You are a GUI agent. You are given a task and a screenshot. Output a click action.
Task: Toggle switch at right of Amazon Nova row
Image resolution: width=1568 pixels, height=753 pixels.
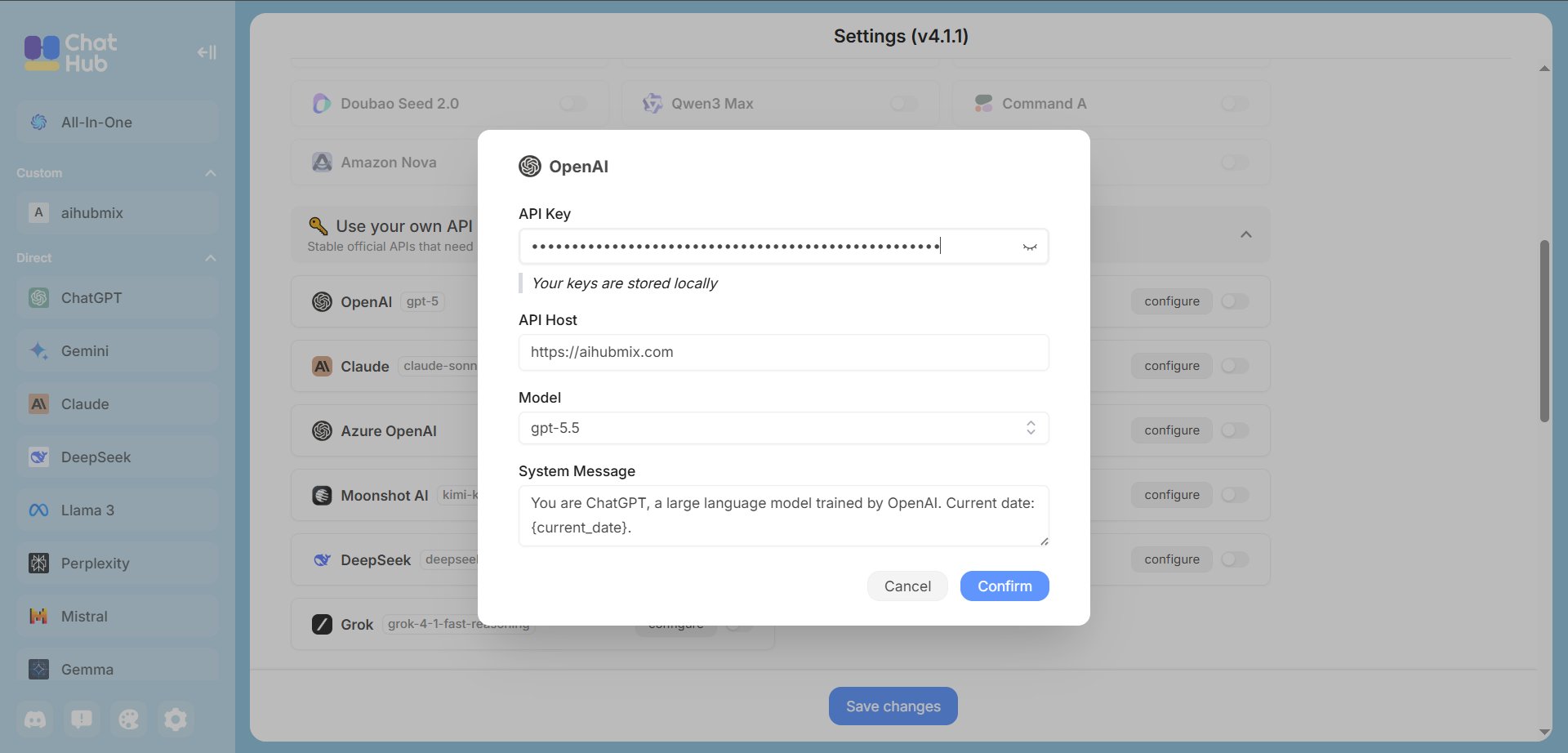click(x=1235, y=163)
